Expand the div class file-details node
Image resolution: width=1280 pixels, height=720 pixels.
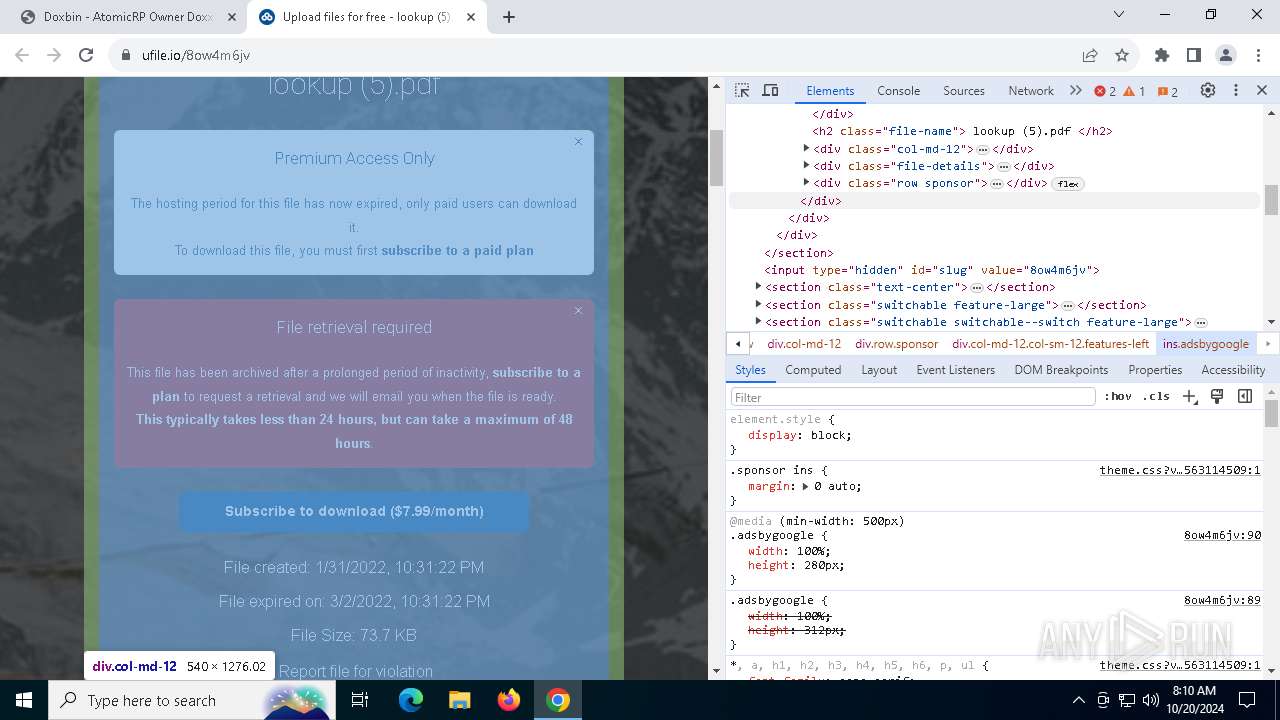click(x=806, y=166)
